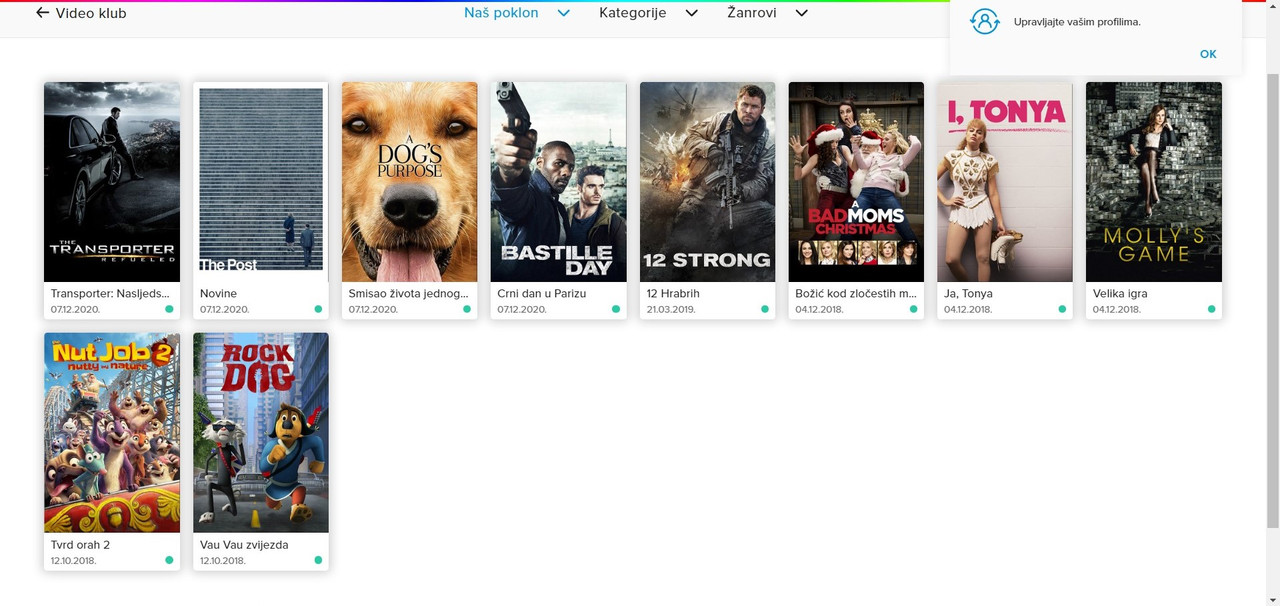
Task: Select the title Božić kod zločestih m...
Action: pyautogui.click(x=855, y=294)
